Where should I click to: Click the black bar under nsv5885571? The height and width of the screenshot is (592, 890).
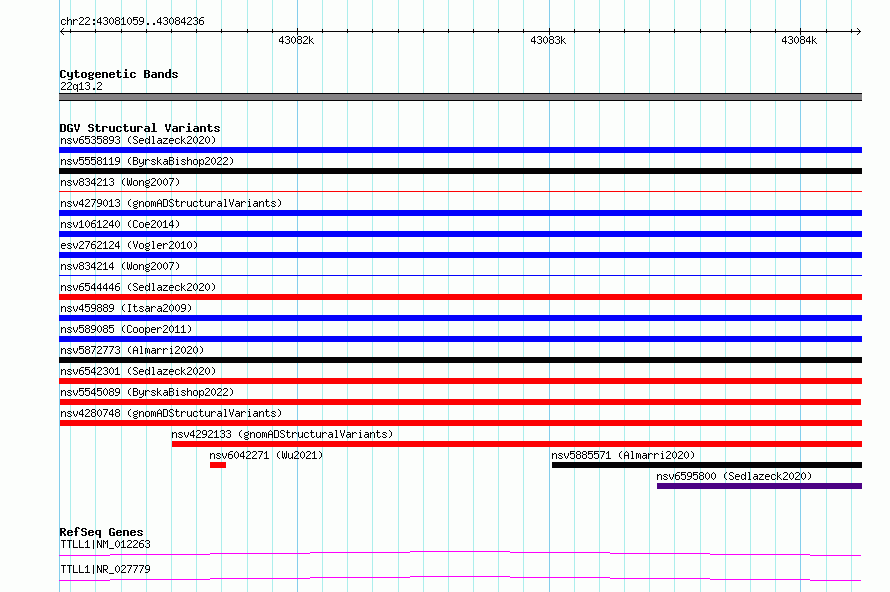click(707, 465)
